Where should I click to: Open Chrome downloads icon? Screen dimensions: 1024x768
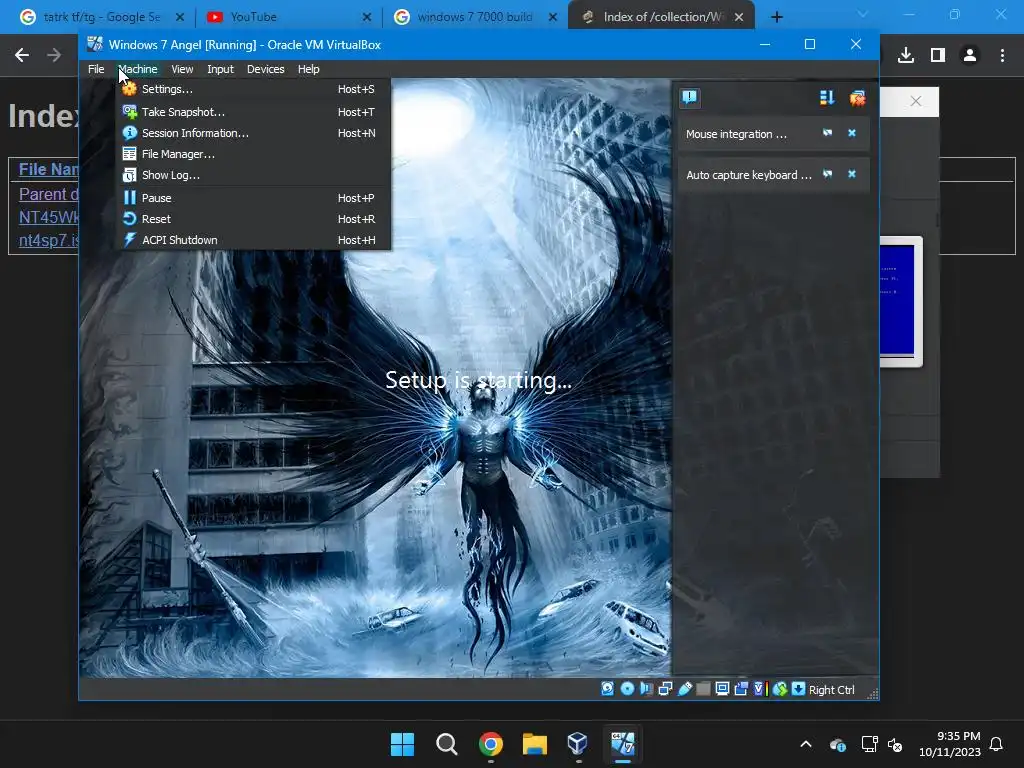(x=906, y=56)
